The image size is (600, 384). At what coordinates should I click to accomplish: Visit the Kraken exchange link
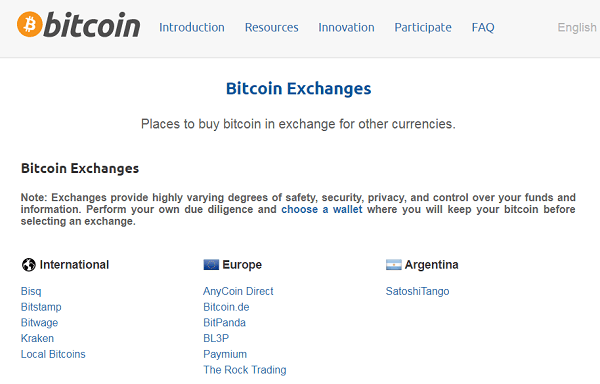[37, 338]
